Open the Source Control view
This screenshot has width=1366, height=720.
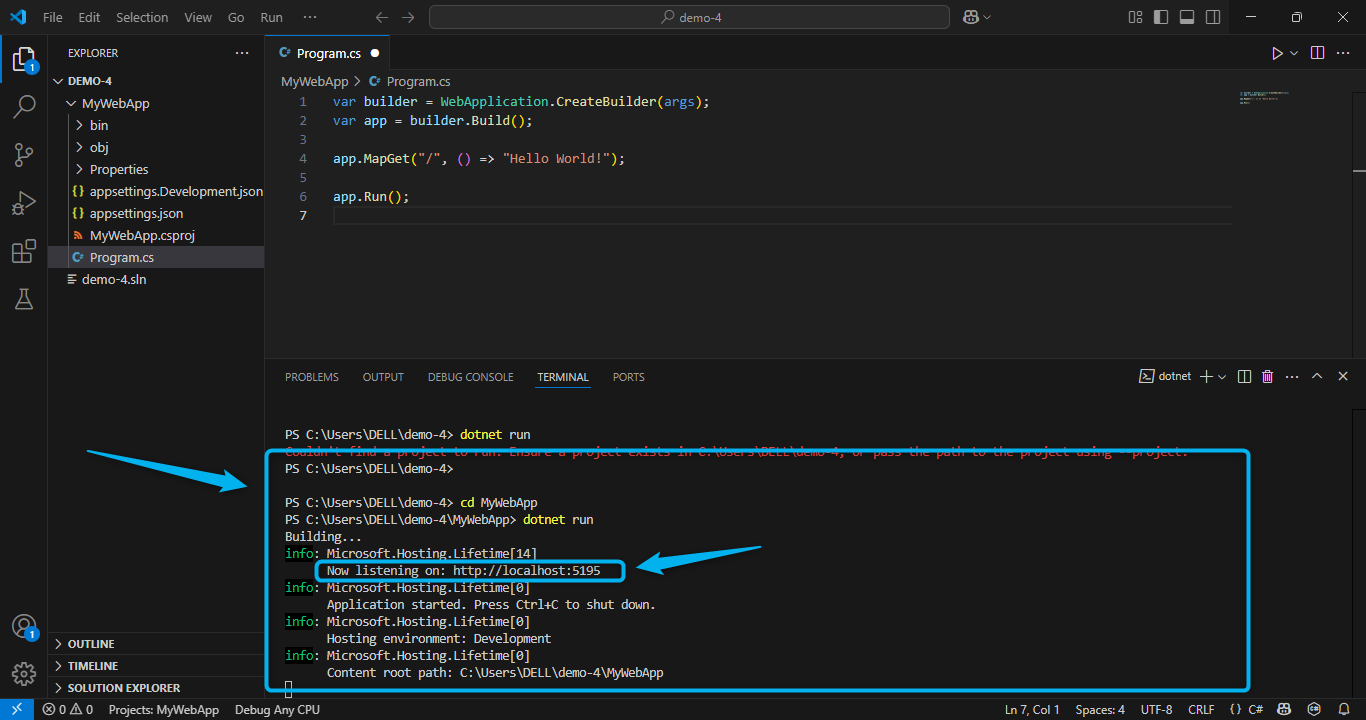[x=24, y=155]
